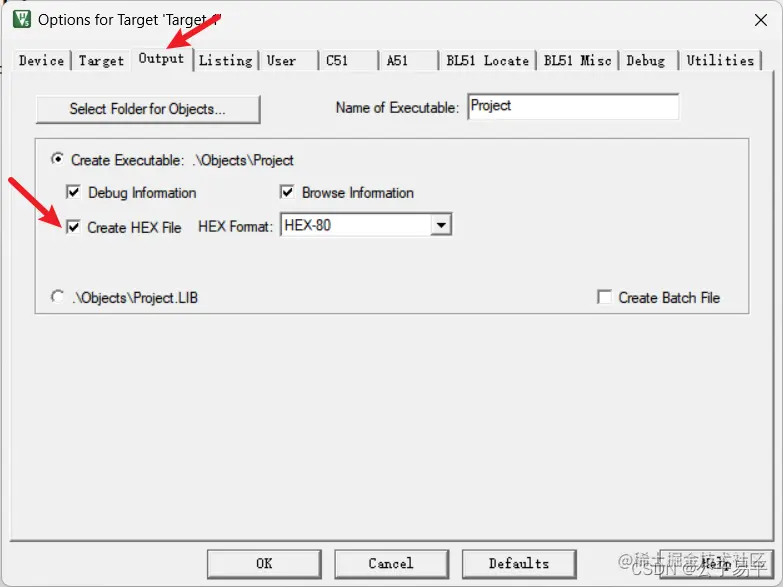Image resolution: width=783 pixels, height=587 pixels.
Task: Toggle the Browse Information checkbox
Action: 287,192
